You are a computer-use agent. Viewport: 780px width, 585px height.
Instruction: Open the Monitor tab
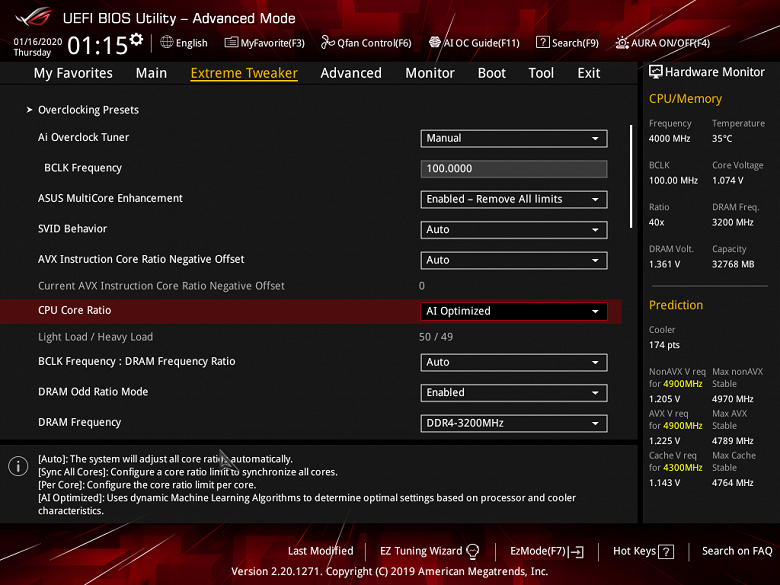(x=430, y=73)
